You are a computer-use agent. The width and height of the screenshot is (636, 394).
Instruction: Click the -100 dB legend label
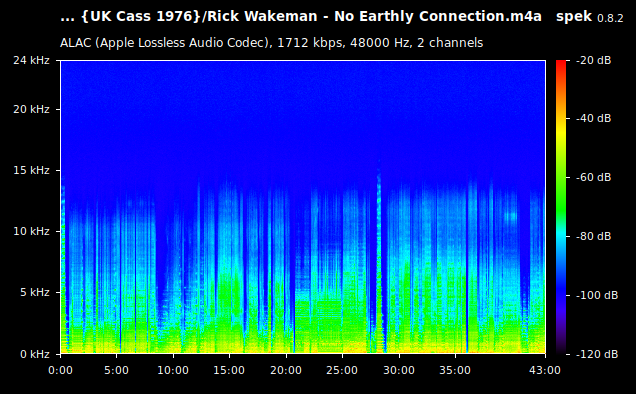click(x=597, y=295)
